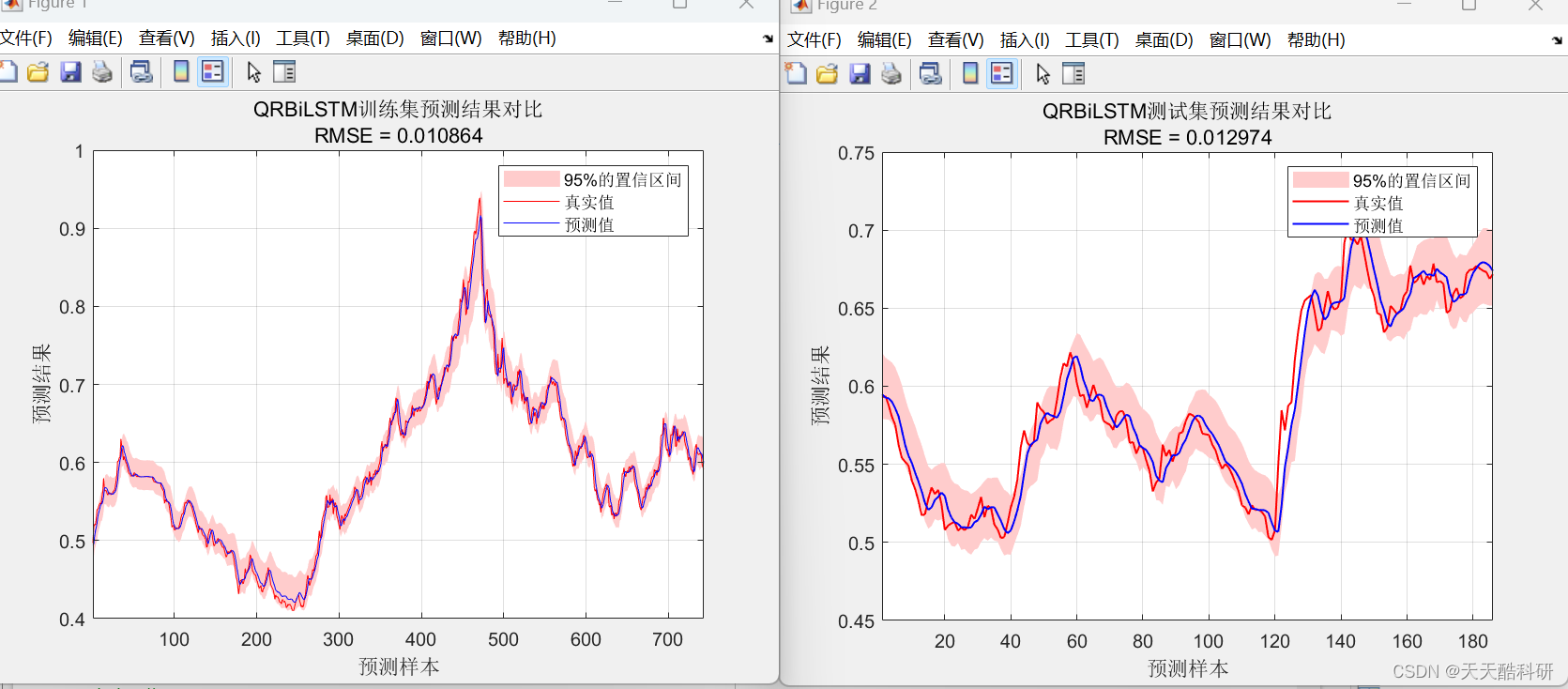
Task: Click Open File icon in Figure 2 toolbar
Action: click(x=828, y=74)
